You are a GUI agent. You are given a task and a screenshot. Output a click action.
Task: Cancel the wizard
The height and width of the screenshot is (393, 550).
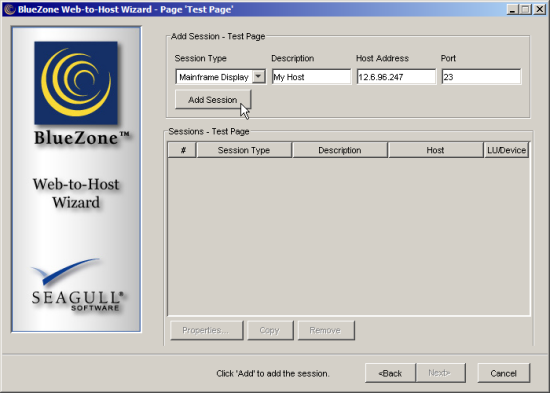503,373
